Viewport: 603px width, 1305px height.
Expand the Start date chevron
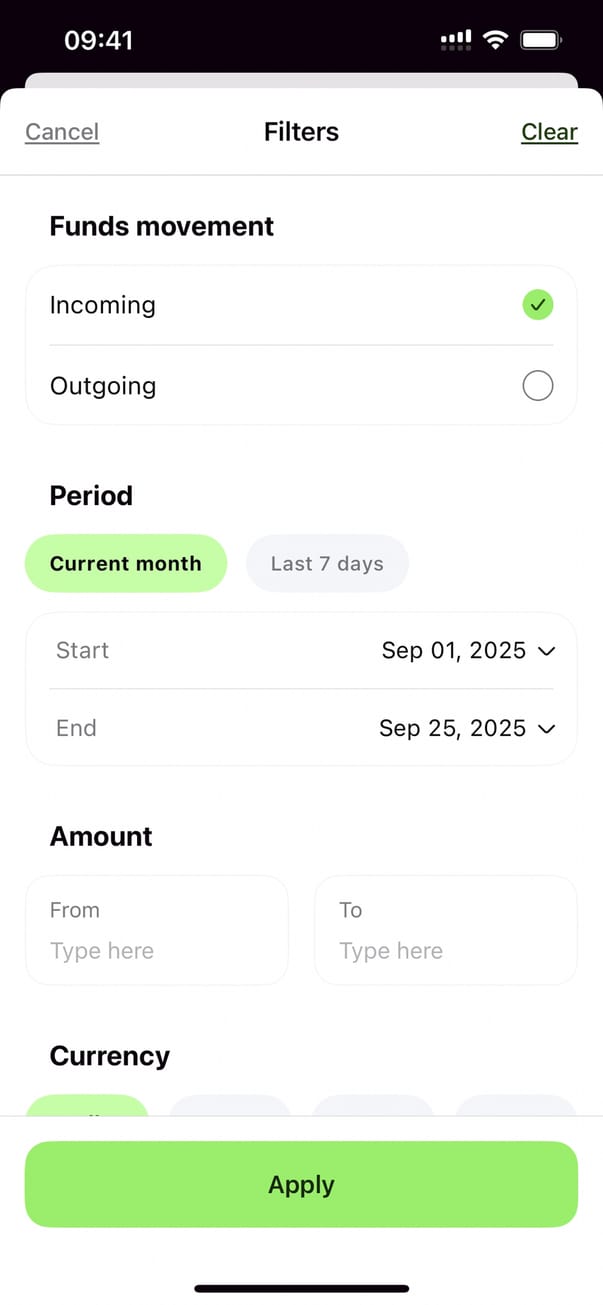coord(546,651)
